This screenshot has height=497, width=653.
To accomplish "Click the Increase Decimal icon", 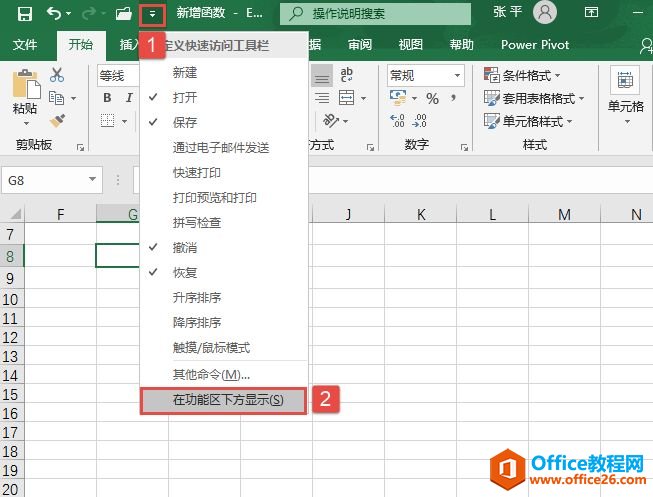I will coord(397,121).
